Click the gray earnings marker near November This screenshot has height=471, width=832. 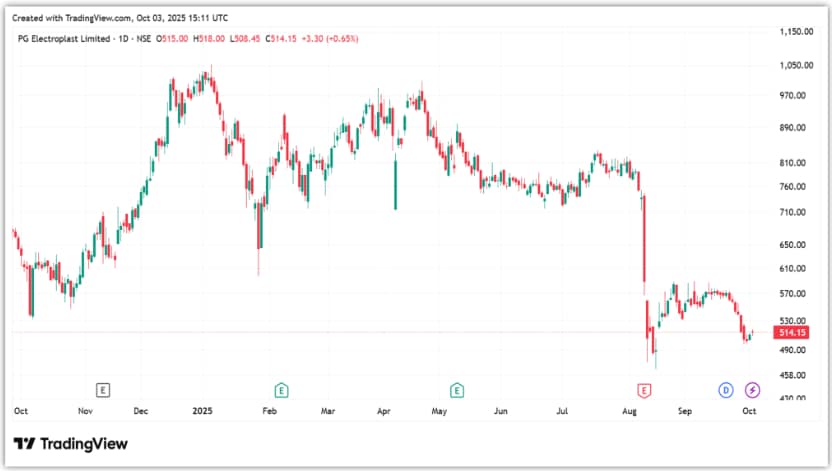pos(102,389)
